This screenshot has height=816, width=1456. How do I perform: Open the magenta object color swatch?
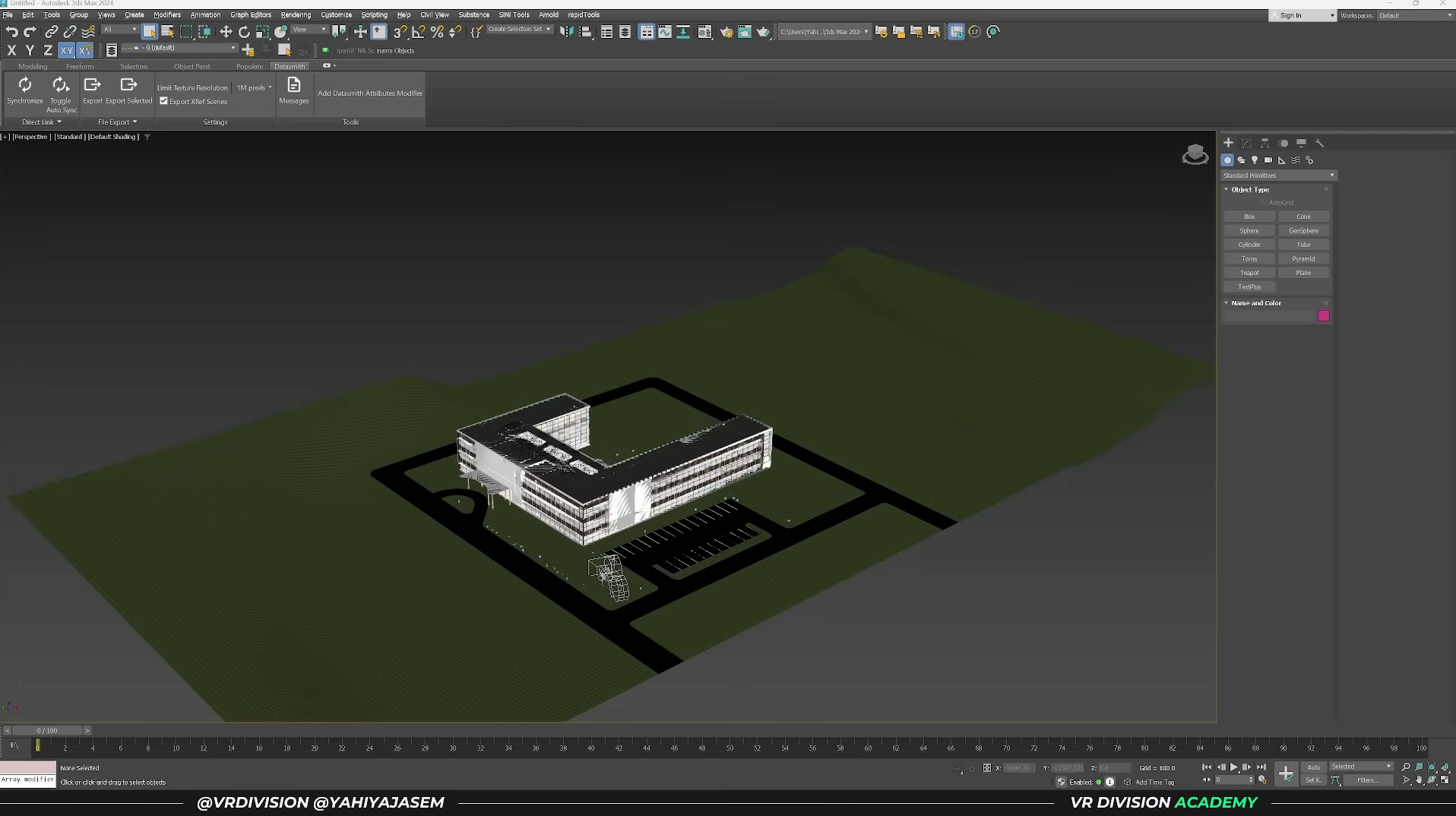pyautogui.click(x=1324, y=316)
